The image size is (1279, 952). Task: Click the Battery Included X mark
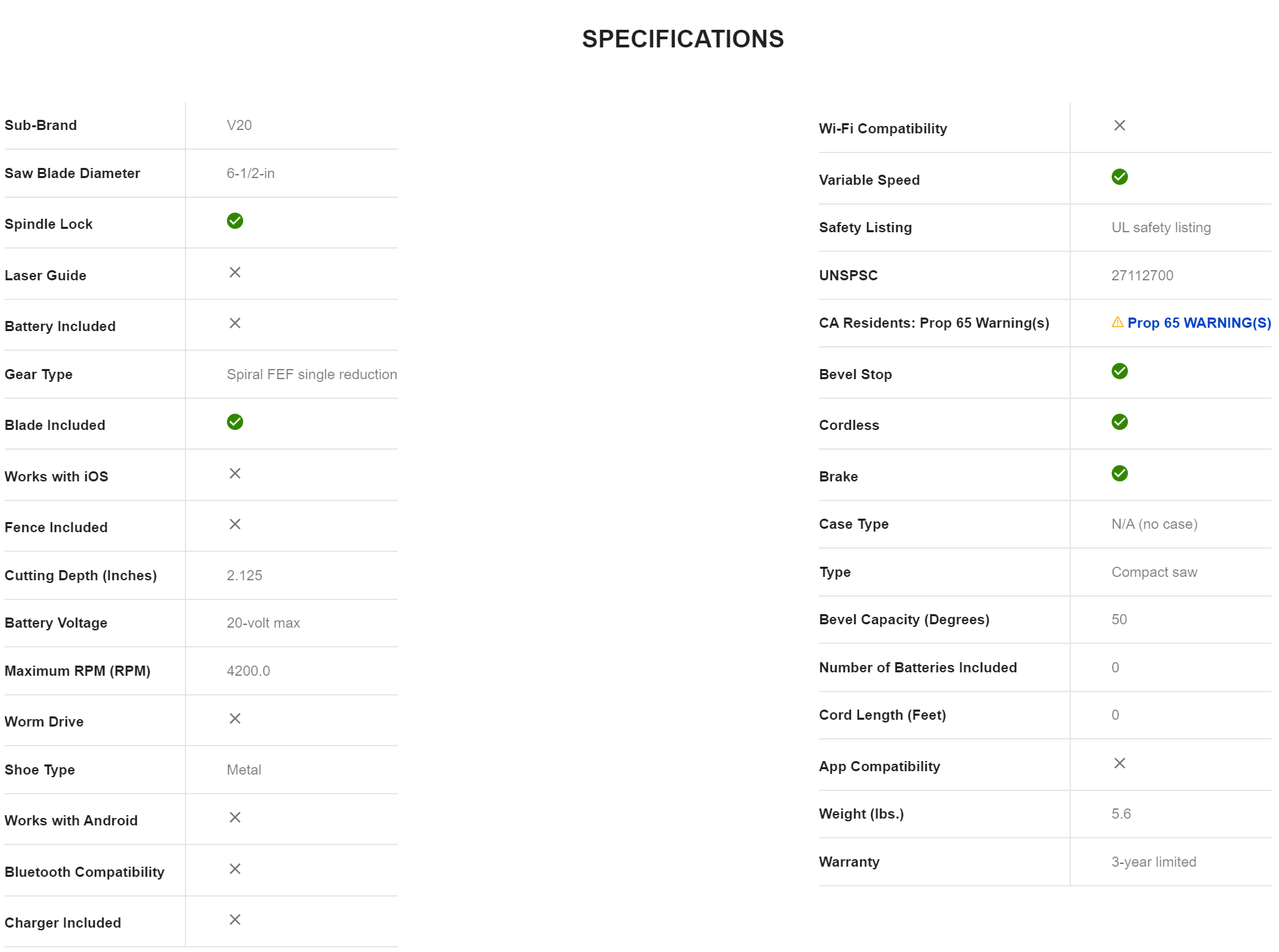click(x=235, y=323)
